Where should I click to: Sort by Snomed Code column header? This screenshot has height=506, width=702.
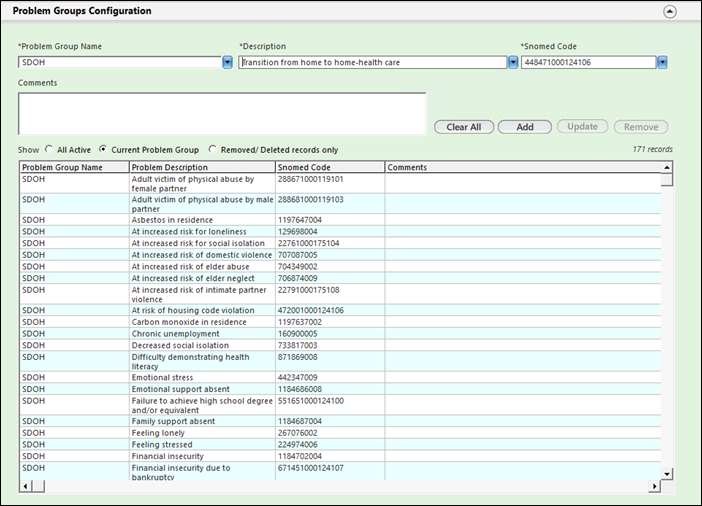(330, 167)
